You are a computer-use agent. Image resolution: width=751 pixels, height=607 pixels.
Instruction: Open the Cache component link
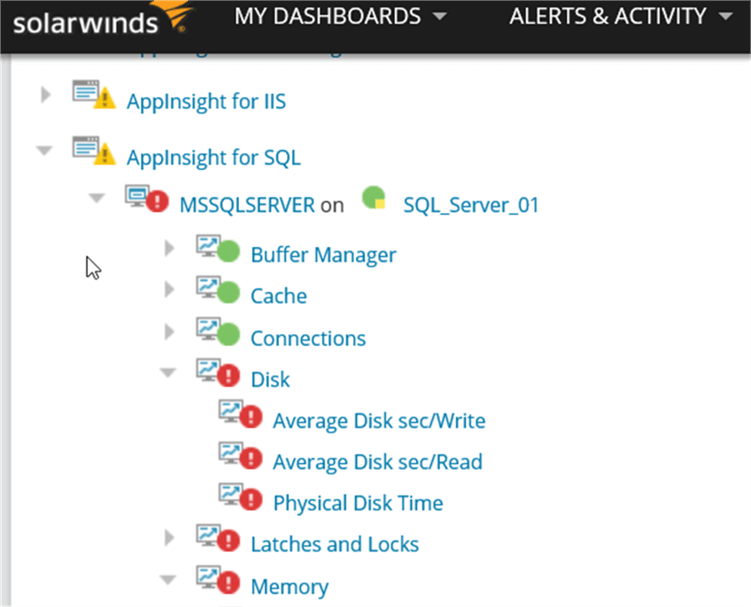(279, 296)
